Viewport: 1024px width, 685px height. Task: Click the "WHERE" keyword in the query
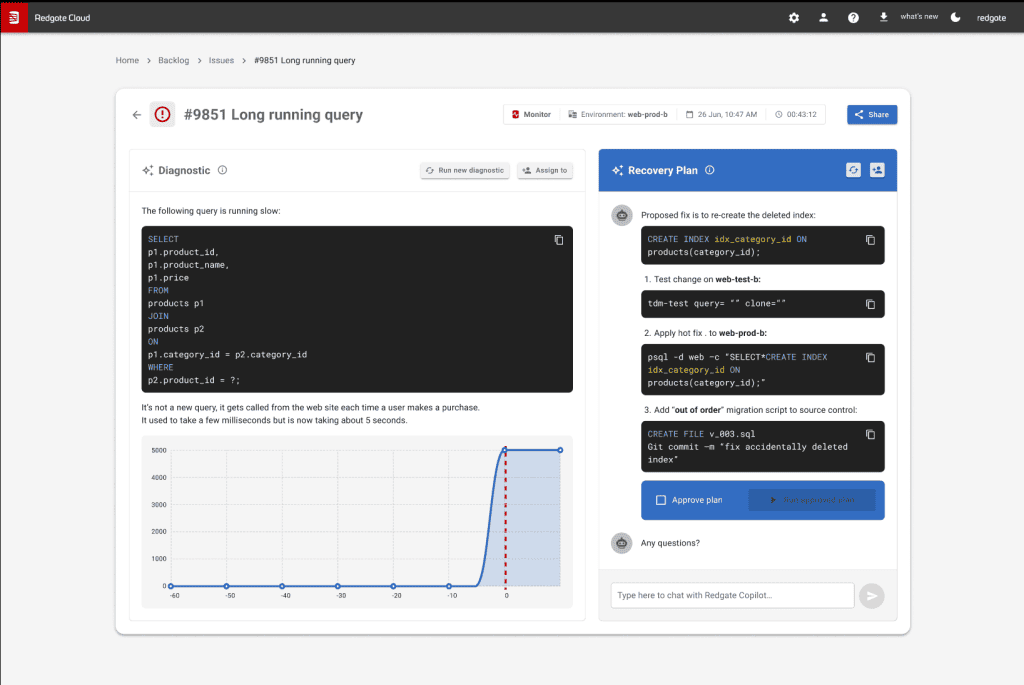pyautogui.click(x=161, y=368)
